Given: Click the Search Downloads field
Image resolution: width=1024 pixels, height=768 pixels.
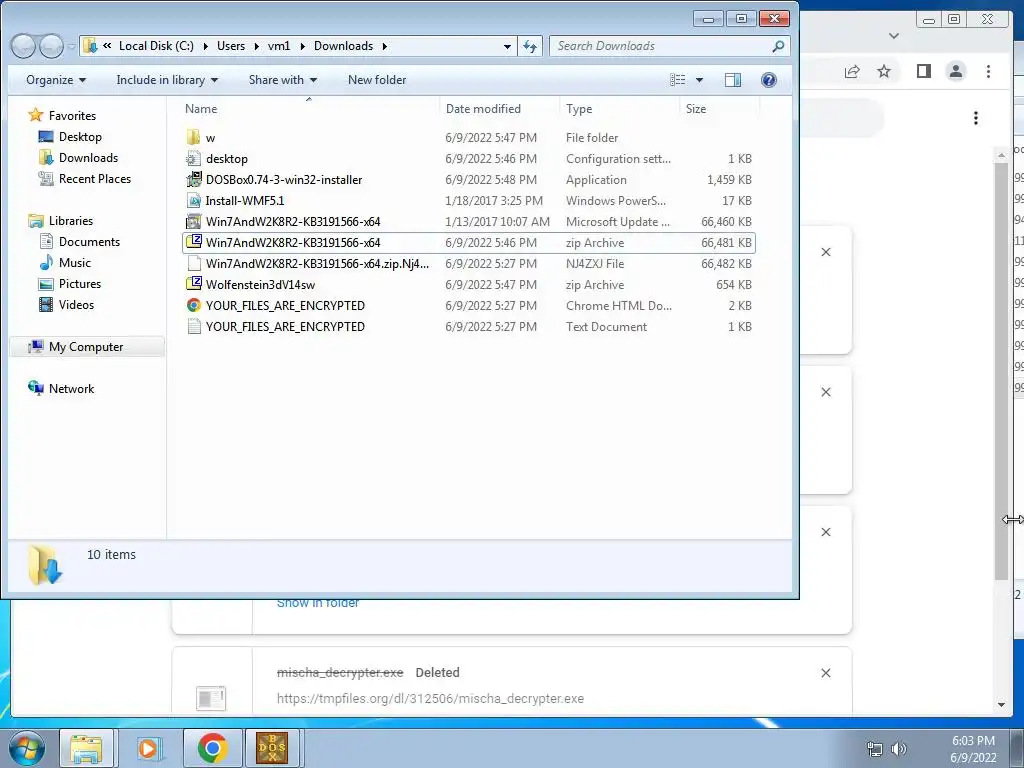Looking at the screenshot, I should 669,46.
